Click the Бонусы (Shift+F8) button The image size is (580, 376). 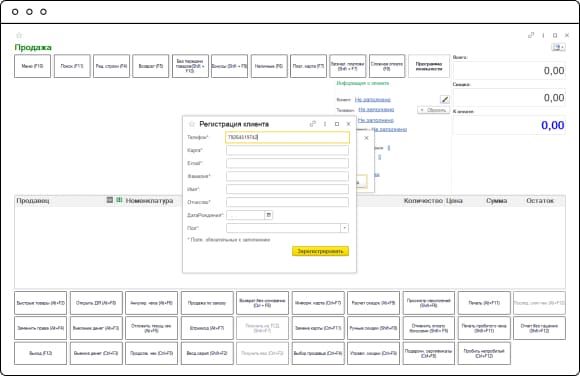point(229,66)
